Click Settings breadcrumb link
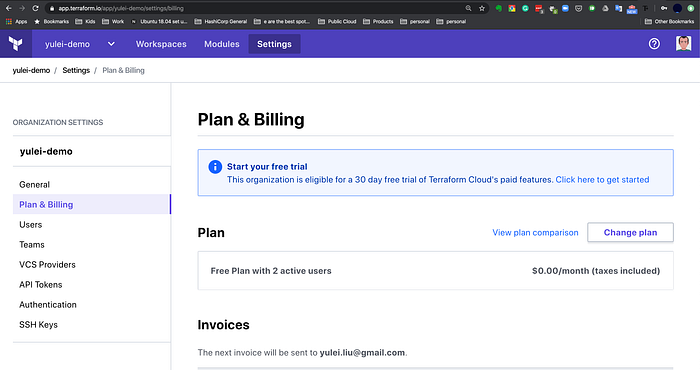 pos(76,70)
